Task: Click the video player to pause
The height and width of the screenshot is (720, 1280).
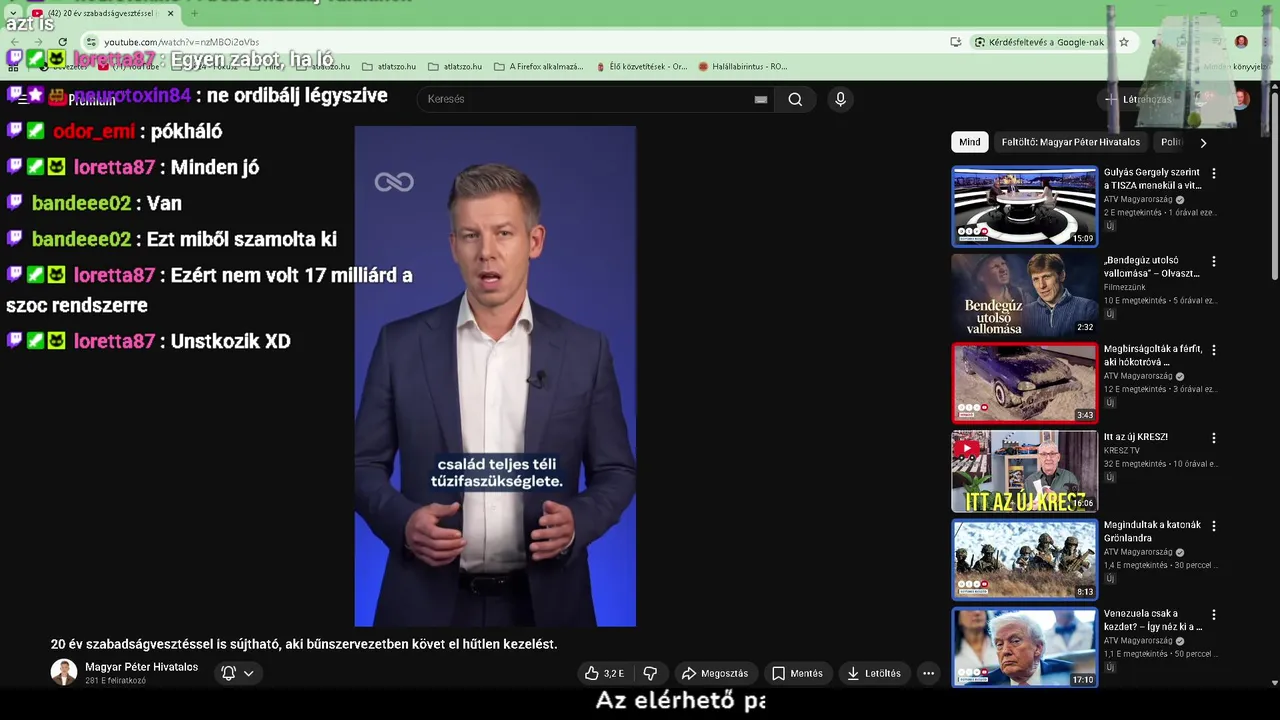Action: [495, 376]
